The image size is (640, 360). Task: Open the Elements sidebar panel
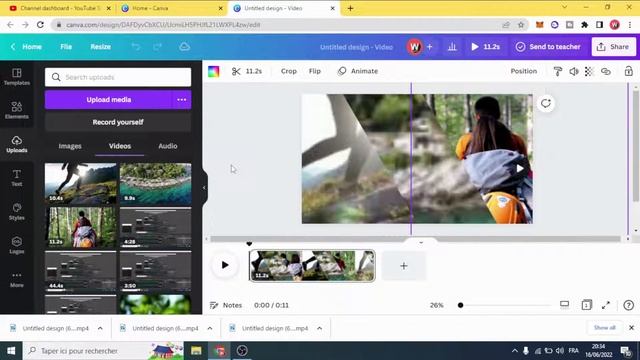tap(17, 110)
